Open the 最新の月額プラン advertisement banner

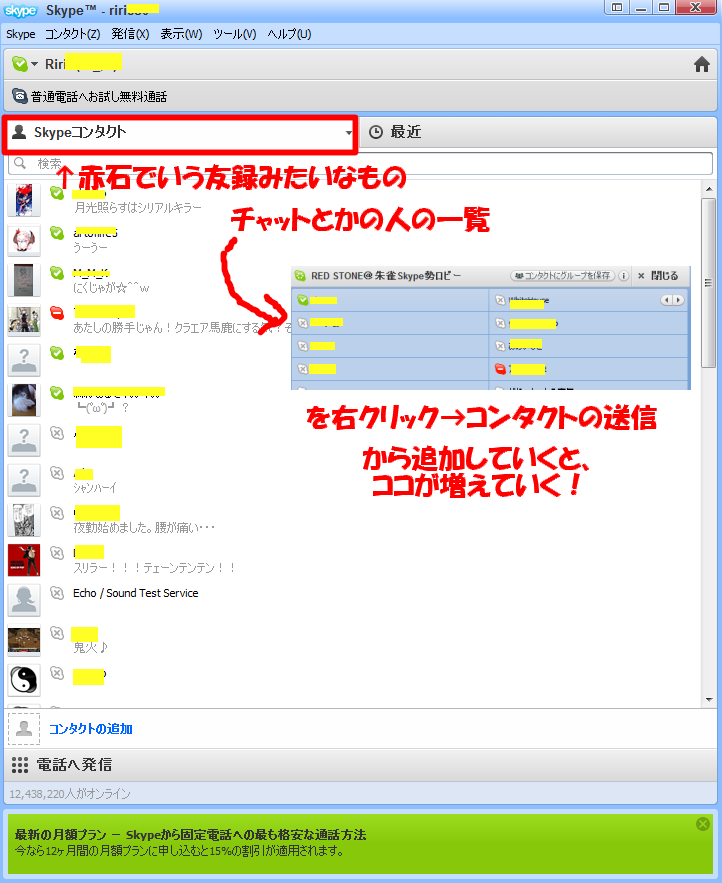click(360, 844)
